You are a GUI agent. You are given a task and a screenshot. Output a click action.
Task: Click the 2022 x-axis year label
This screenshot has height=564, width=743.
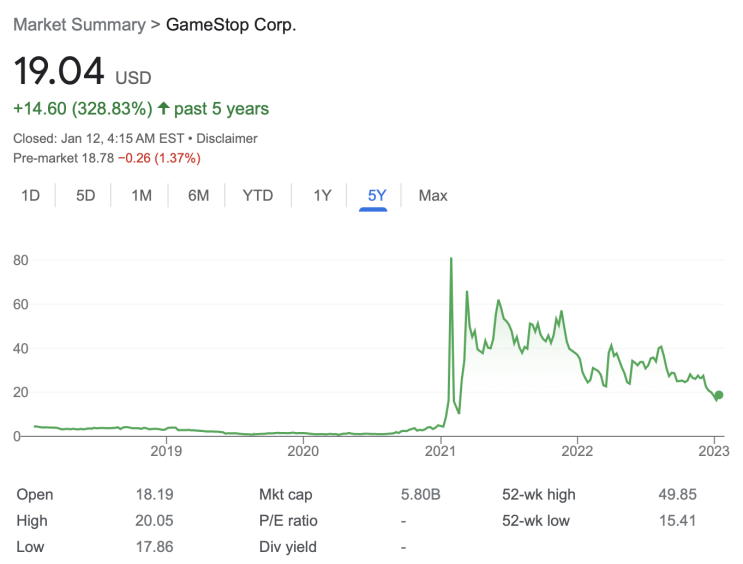pyautogui.click(x=577, y=452)
